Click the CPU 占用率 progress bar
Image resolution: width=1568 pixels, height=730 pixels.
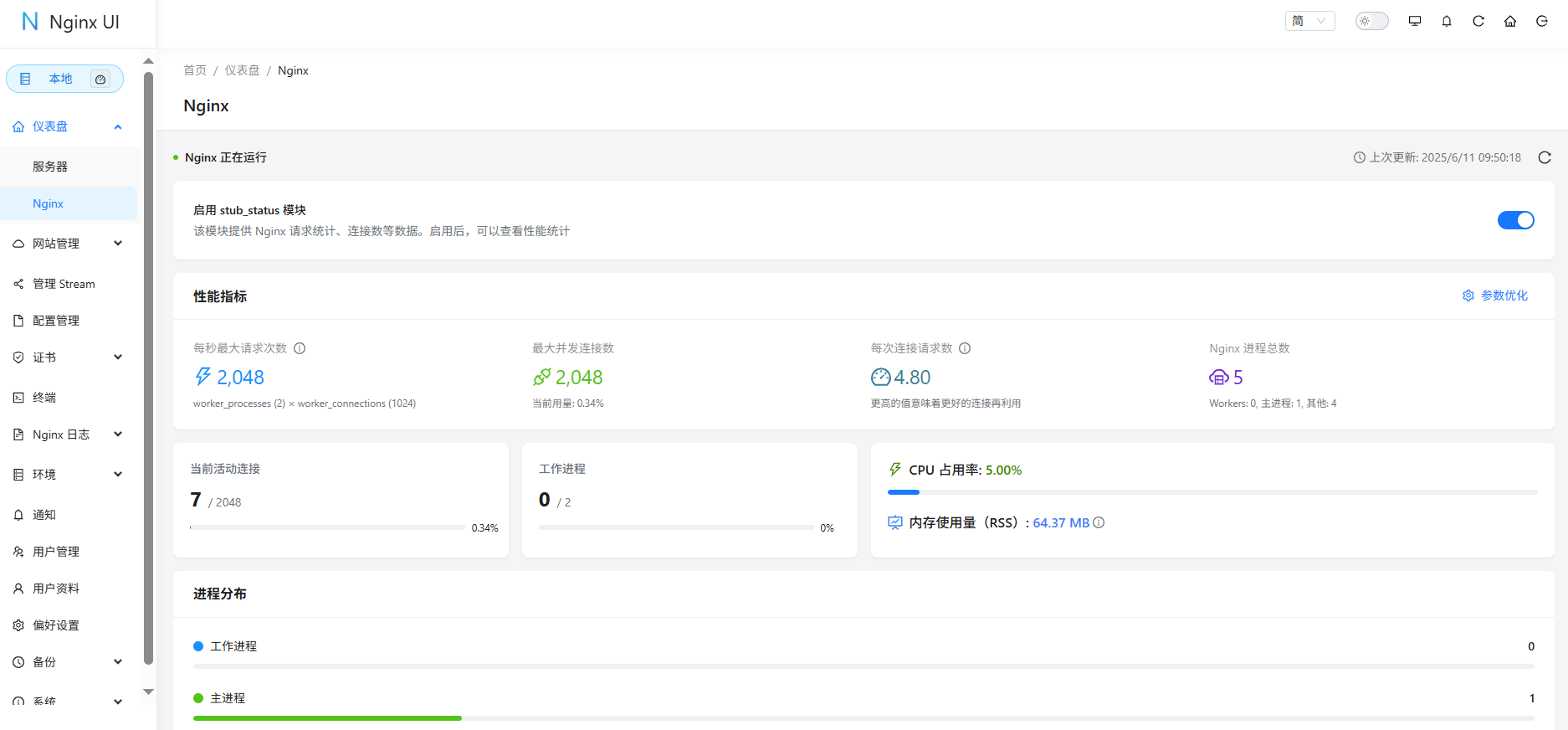(x=1212, y=492)
